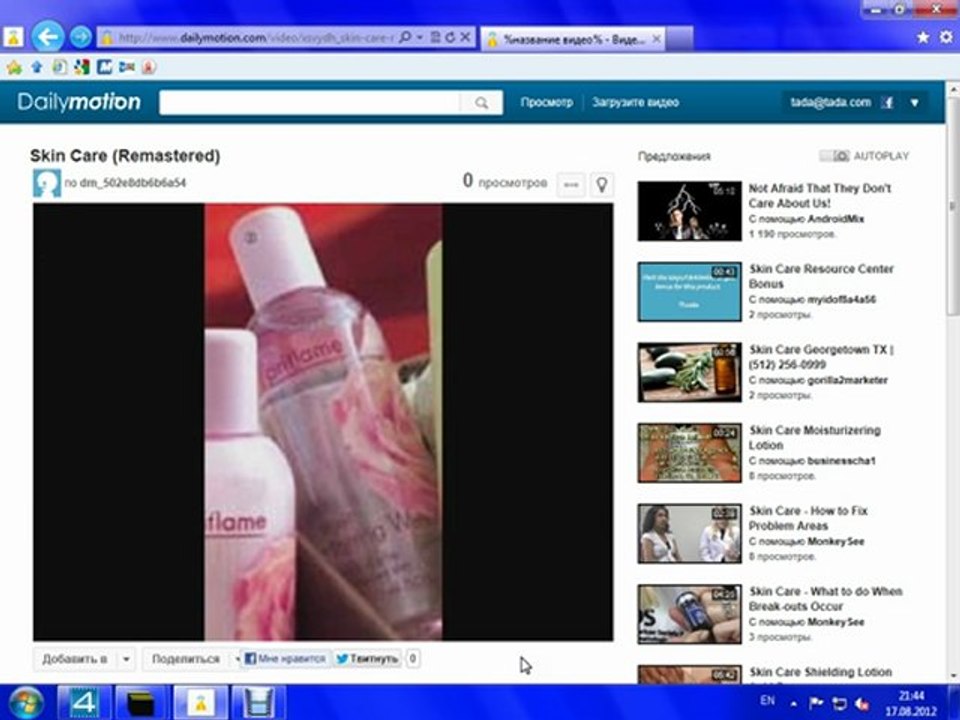Click the Google icon in the favorites bar
The height and width of the screenshot is (720, 960).
[x=82, y=67]
